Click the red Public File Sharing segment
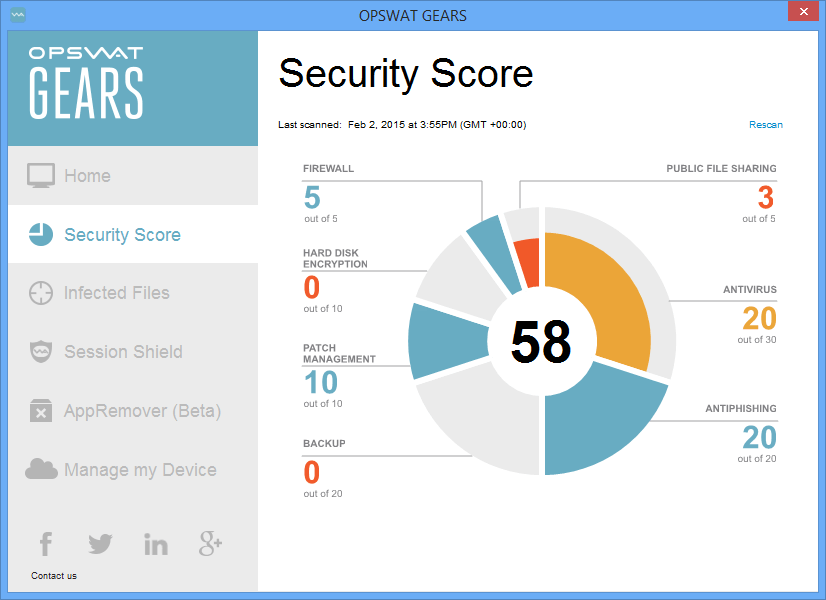 click(x=528, y=263)
